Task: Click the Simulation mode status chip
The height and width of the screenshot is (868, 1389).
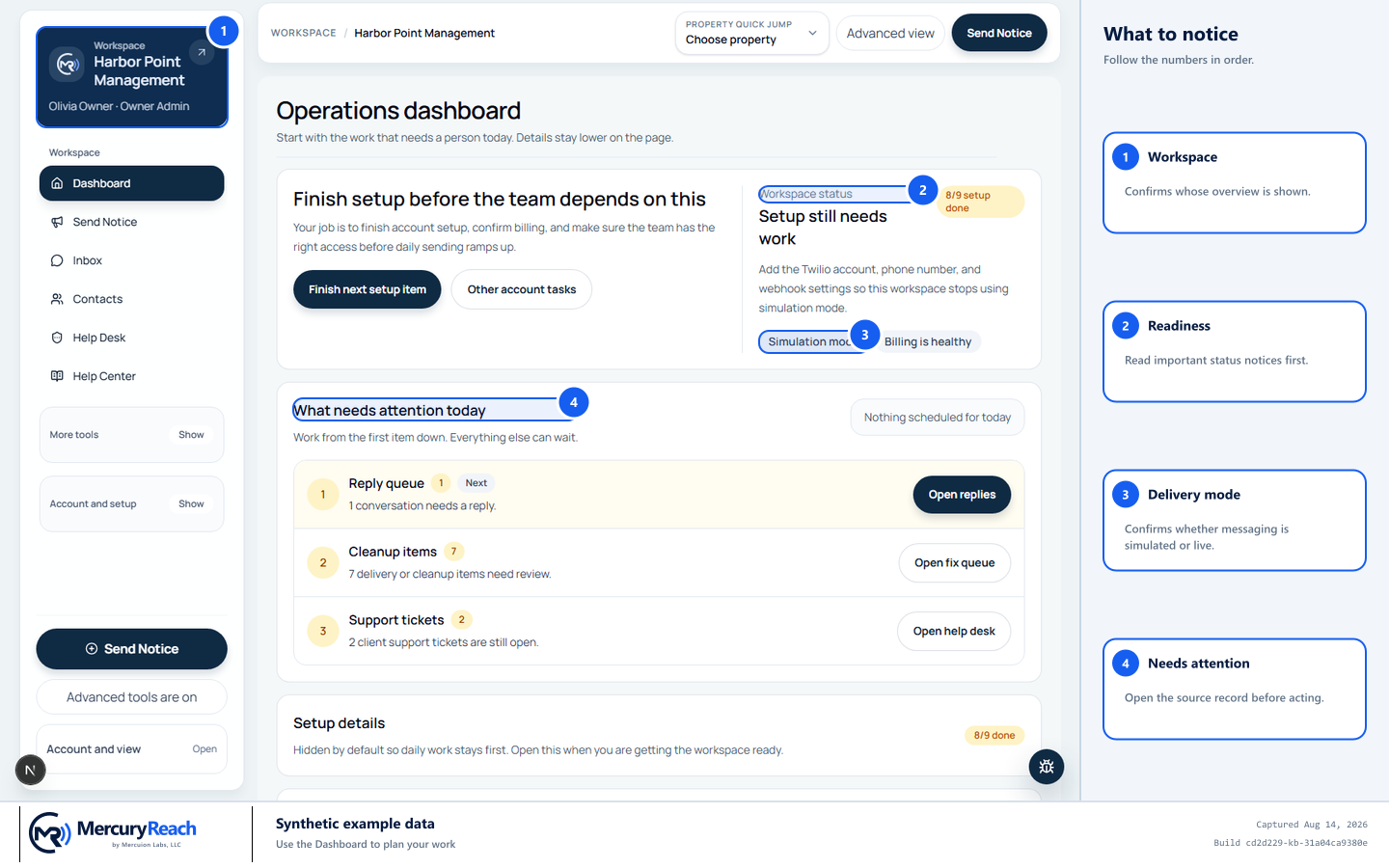Action: click(811, 341)
